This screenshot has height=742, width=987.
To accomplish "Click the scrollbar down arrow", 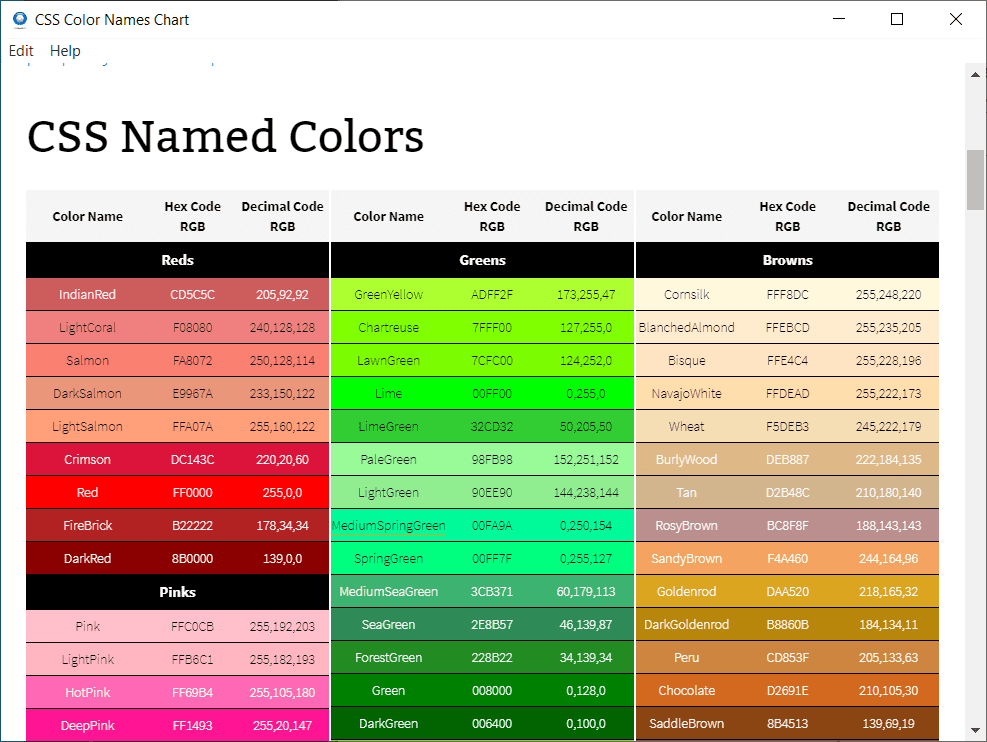I will point(975,731).
